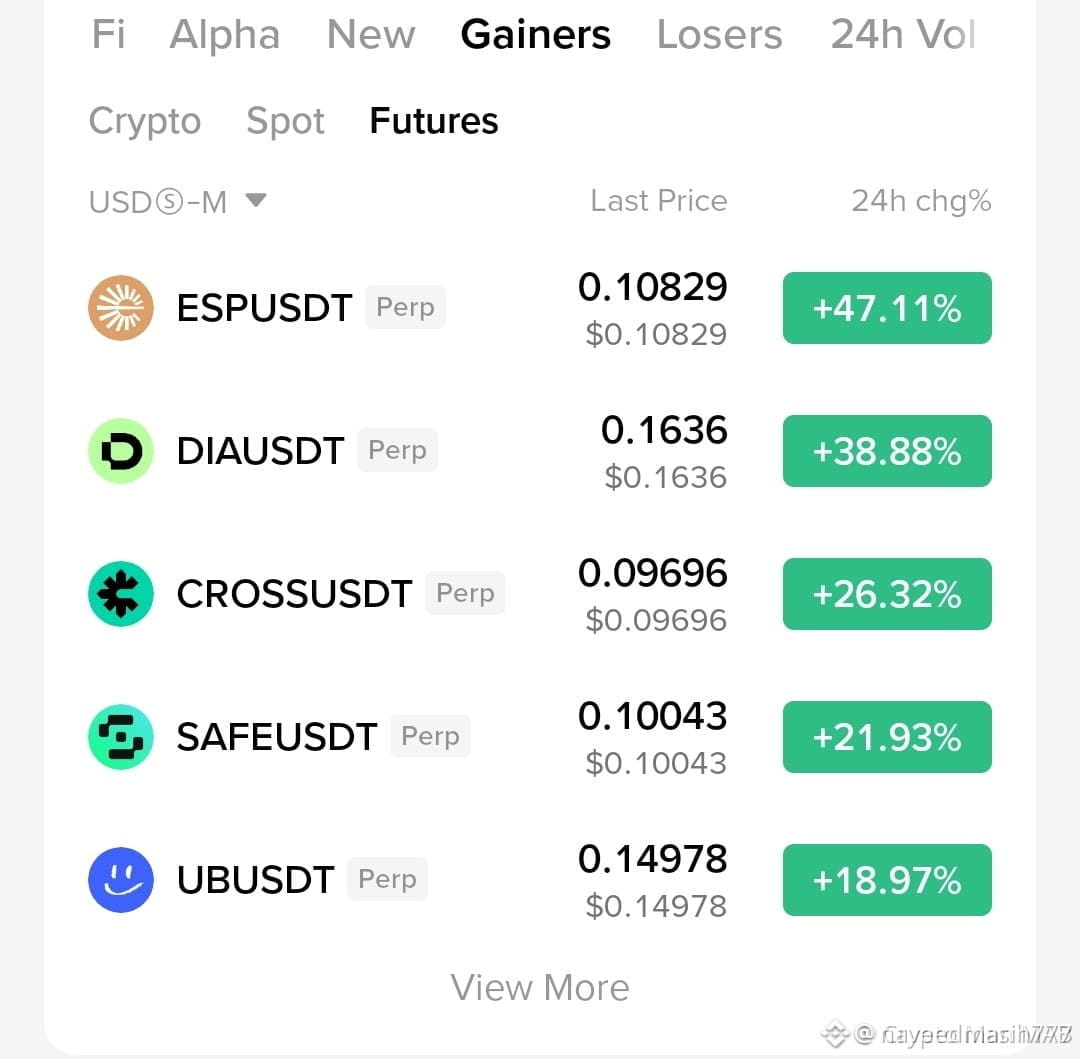Select the 24h Vol tab
The height and width of the screenshot is (1059, 1080).
coord(902,34)
